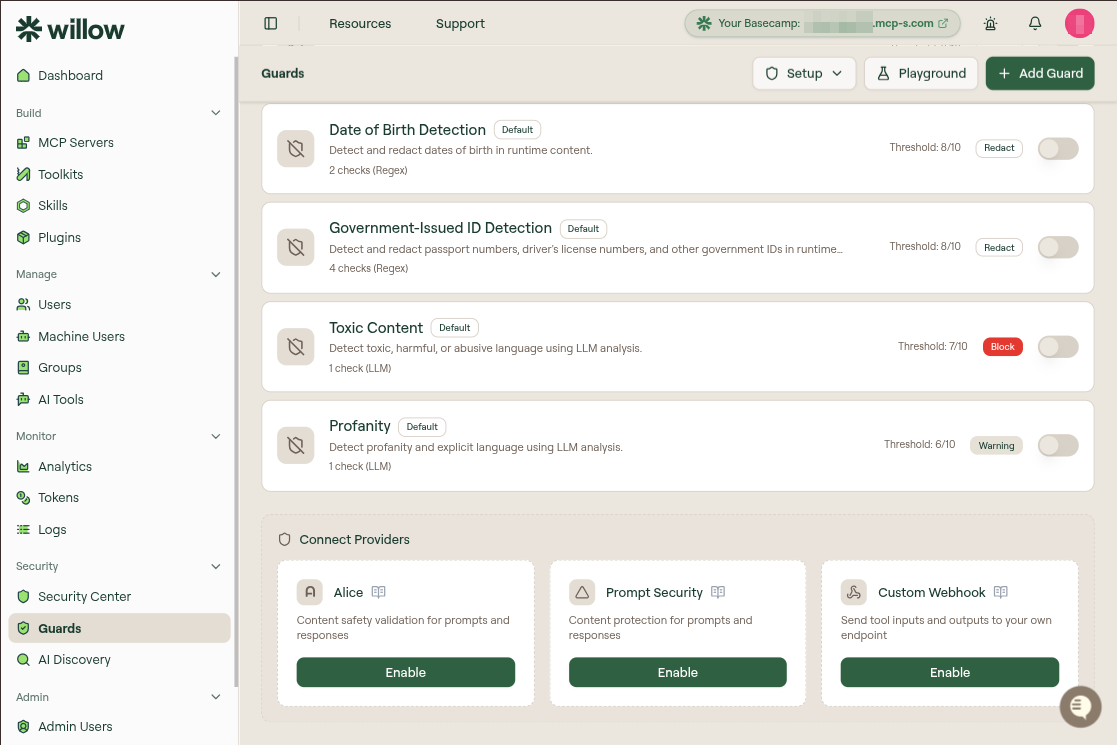This screenshot has width=1117, height=745.
Task: Open the Your Basecamp link
Action: pyautogui.click(x=822, y=24)
